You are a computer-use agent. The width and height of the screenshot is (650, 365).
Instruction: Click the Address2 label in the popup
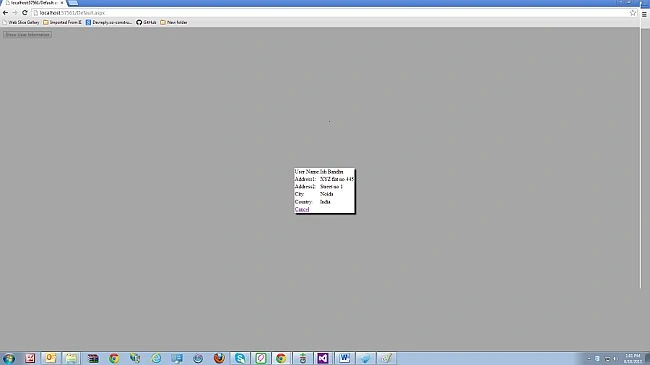click(x=306, y=187)
